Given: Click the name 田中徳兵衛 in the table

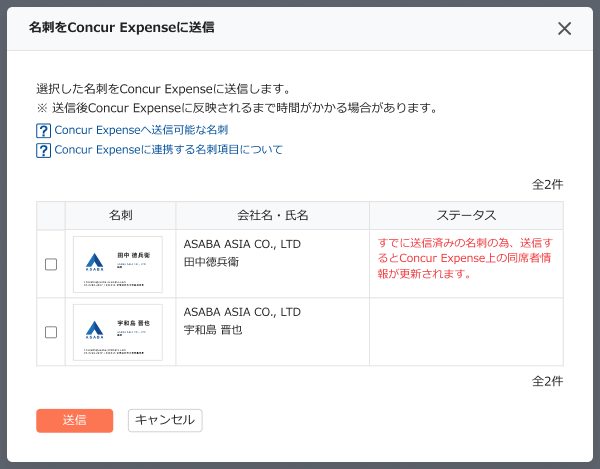Looking at the screenshot, I should point(214,262).
